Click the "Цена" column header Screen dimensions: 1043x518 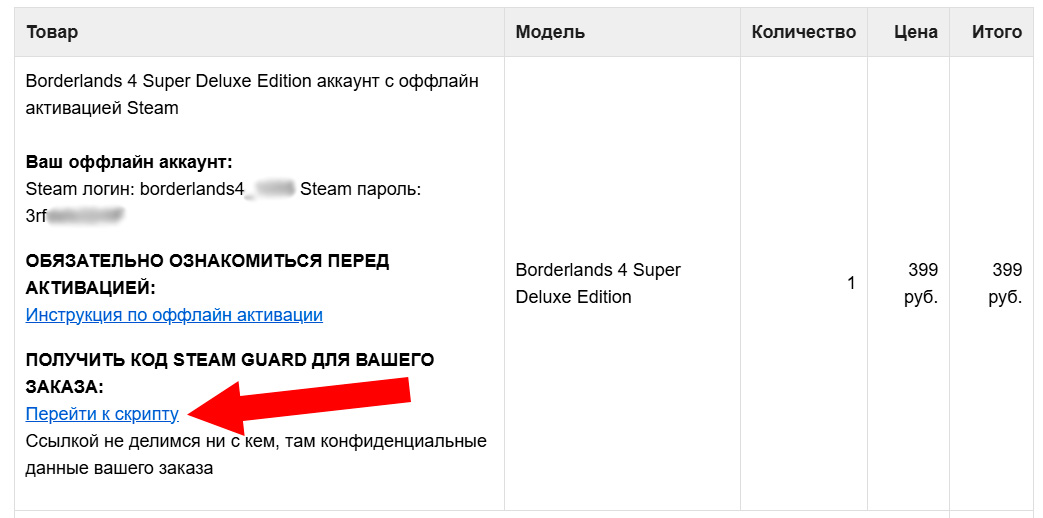pyautogui.click(x=916, y=32)
